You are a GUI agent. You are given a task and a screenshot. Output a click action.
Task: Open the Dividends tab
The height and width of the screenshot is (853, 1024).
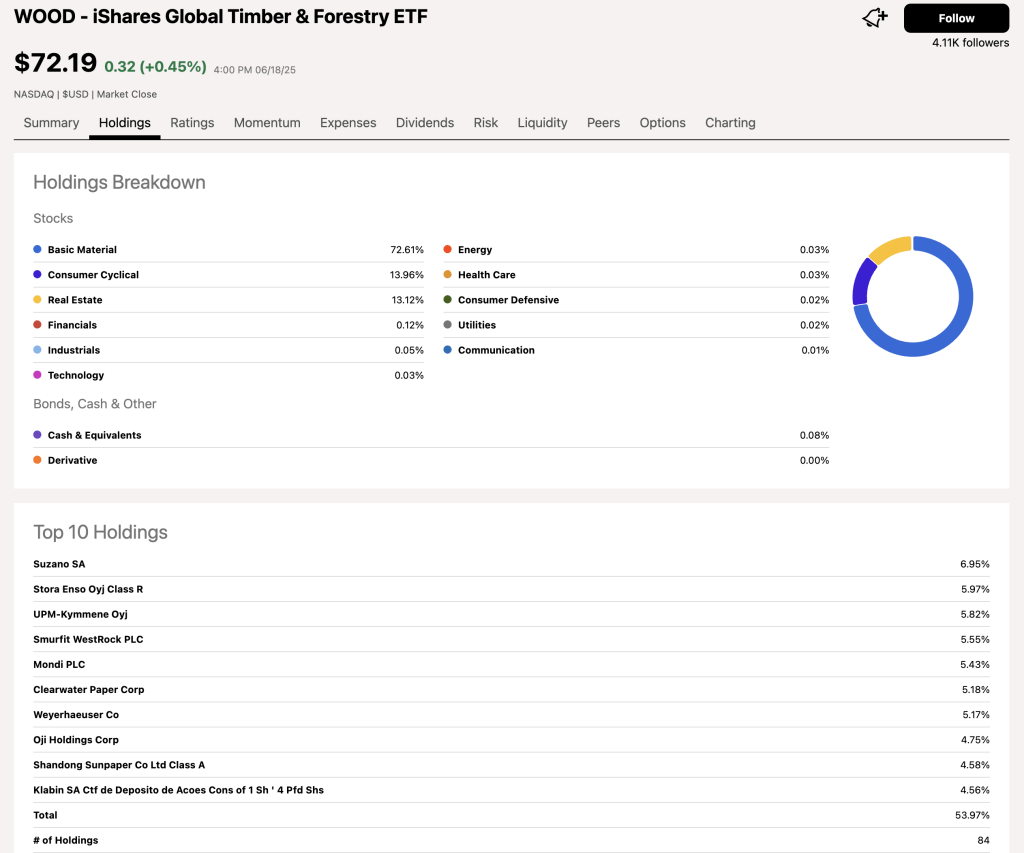425,123
